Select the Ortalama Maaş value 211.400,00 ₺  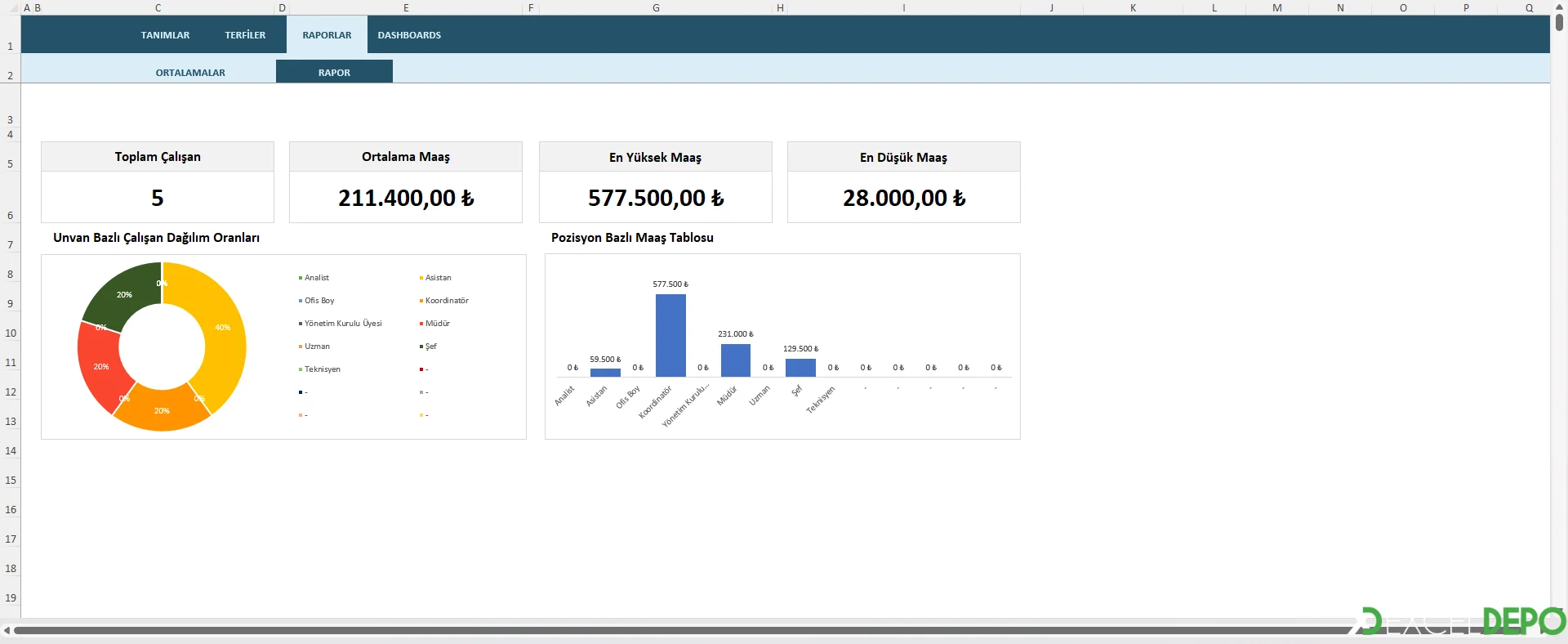[x=406, y=198]
